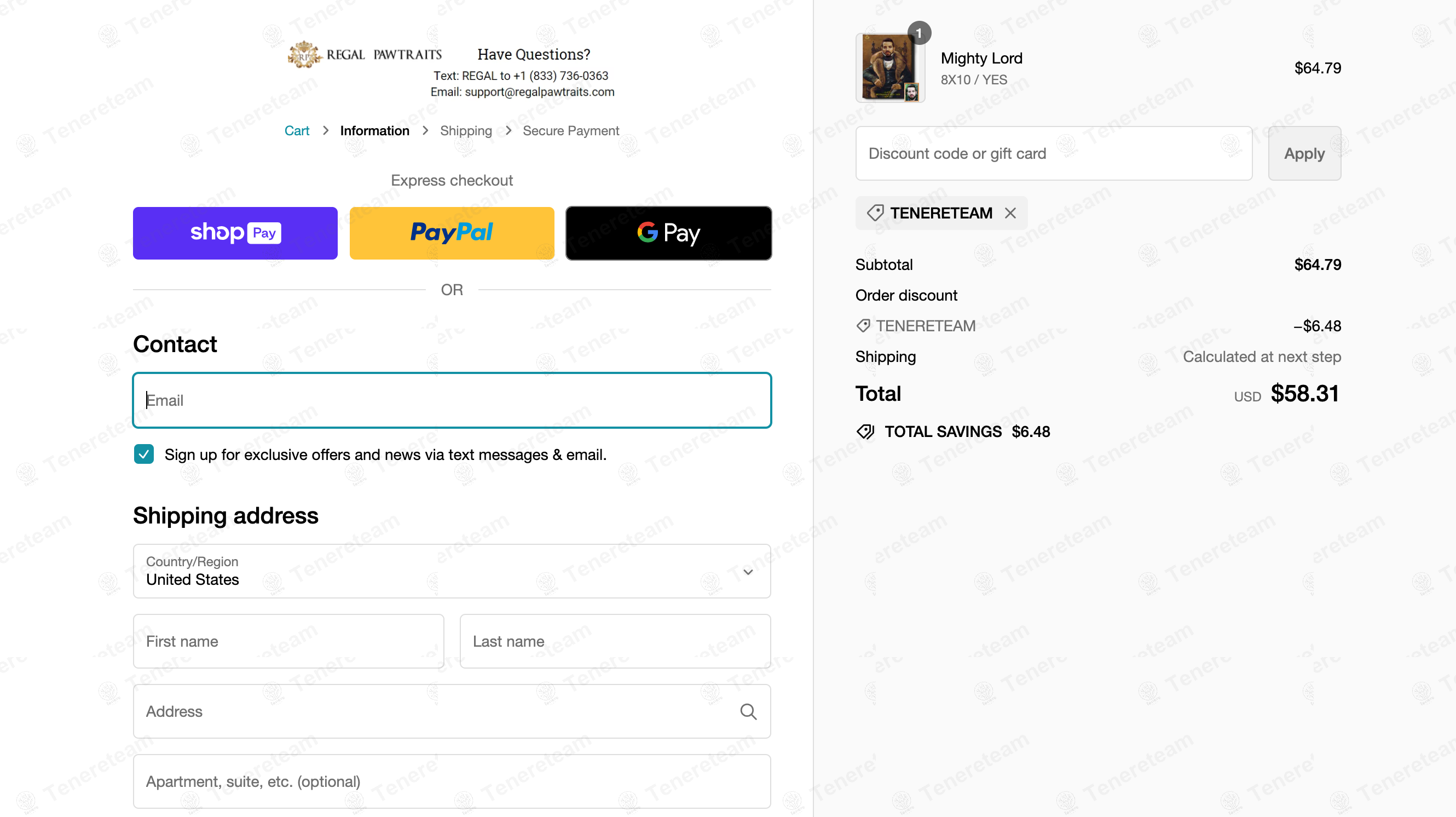Pay with Shop Pay express button
The image size is (1456, 817).
[235, 233]
